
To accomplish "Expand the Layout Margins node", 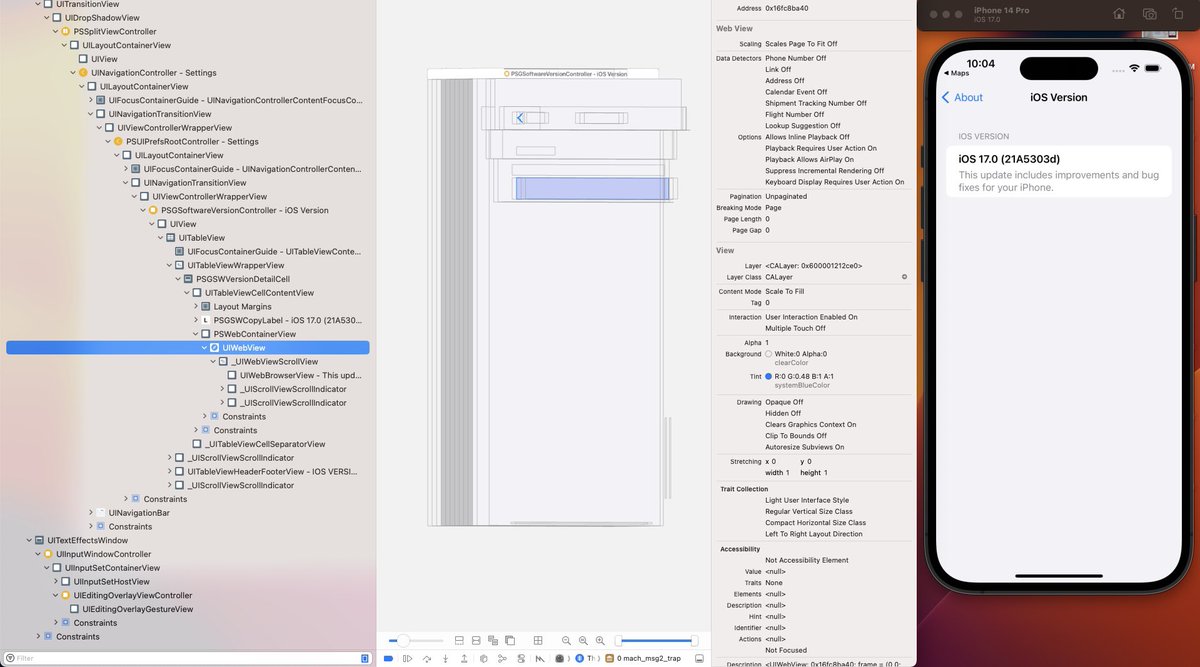I will click(196, 306).
